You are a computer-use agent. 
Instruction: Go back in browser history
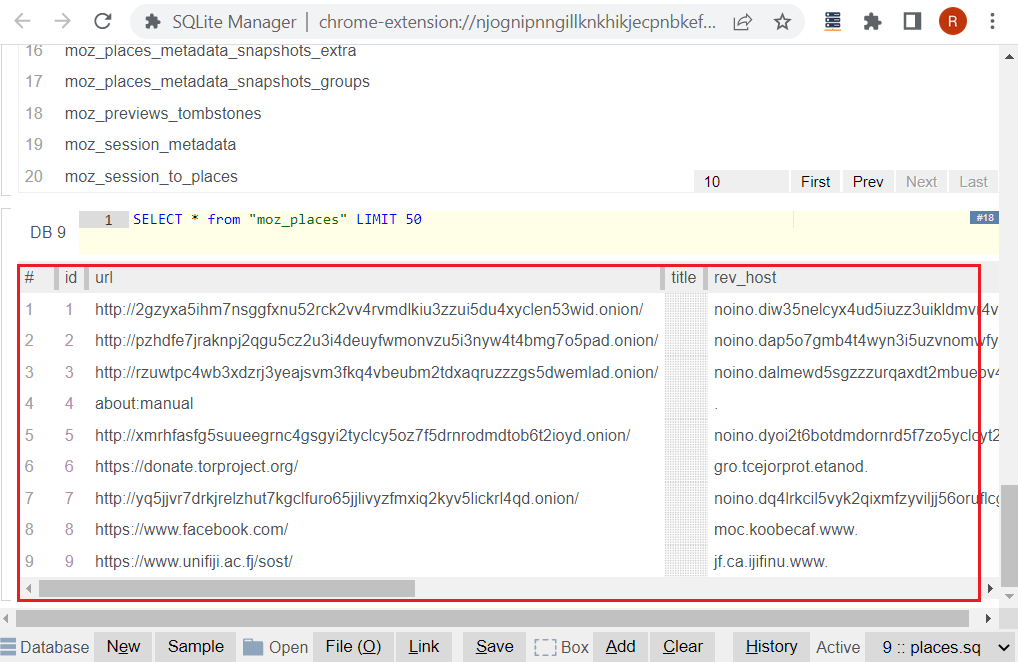point(22,21)
